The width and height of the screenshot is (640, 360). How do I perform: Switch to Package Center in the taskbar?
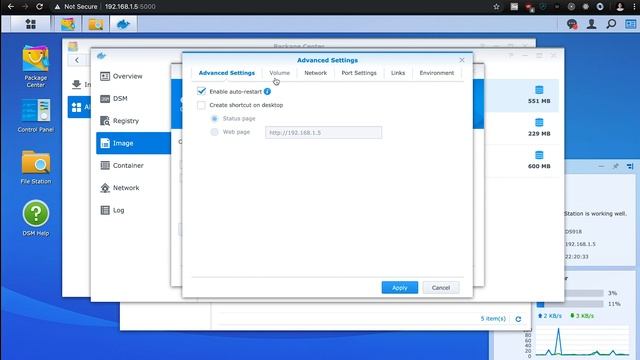68,24
